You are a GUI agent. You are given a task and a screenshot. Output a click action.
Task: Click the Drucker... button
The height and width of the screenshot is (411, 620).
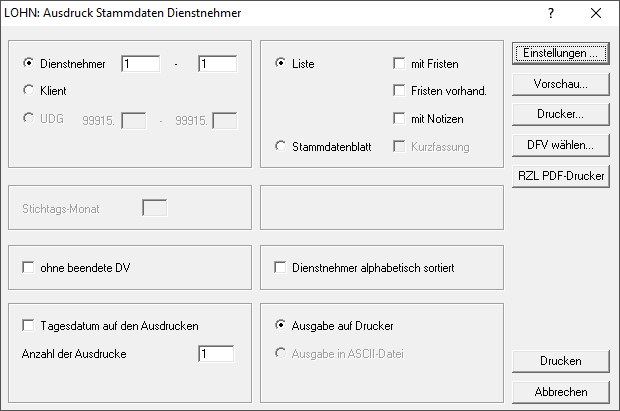tap(560, 114)
